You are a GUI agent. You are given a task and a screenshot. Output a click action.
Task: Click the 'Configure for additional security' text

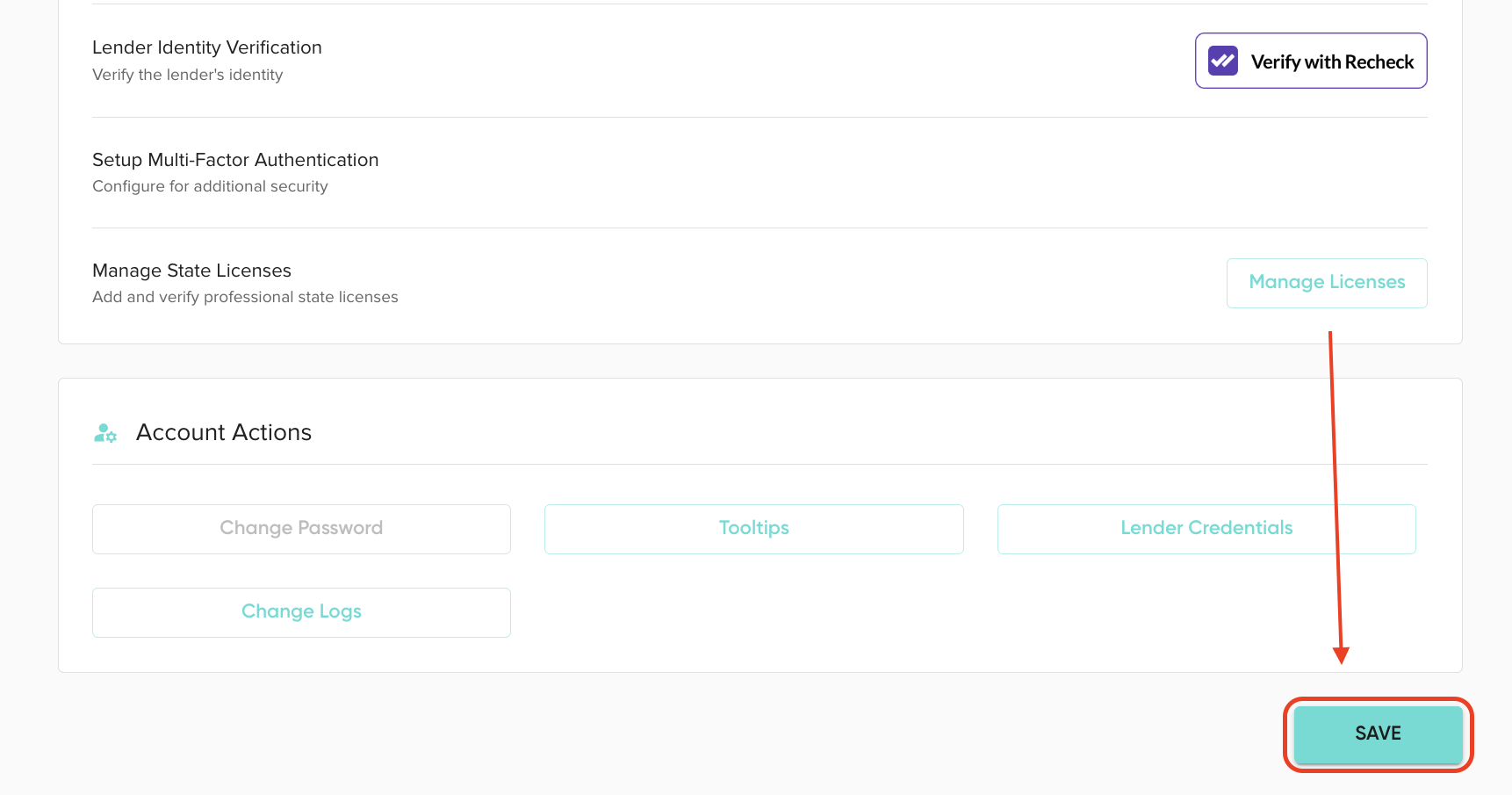coord(210,186)
